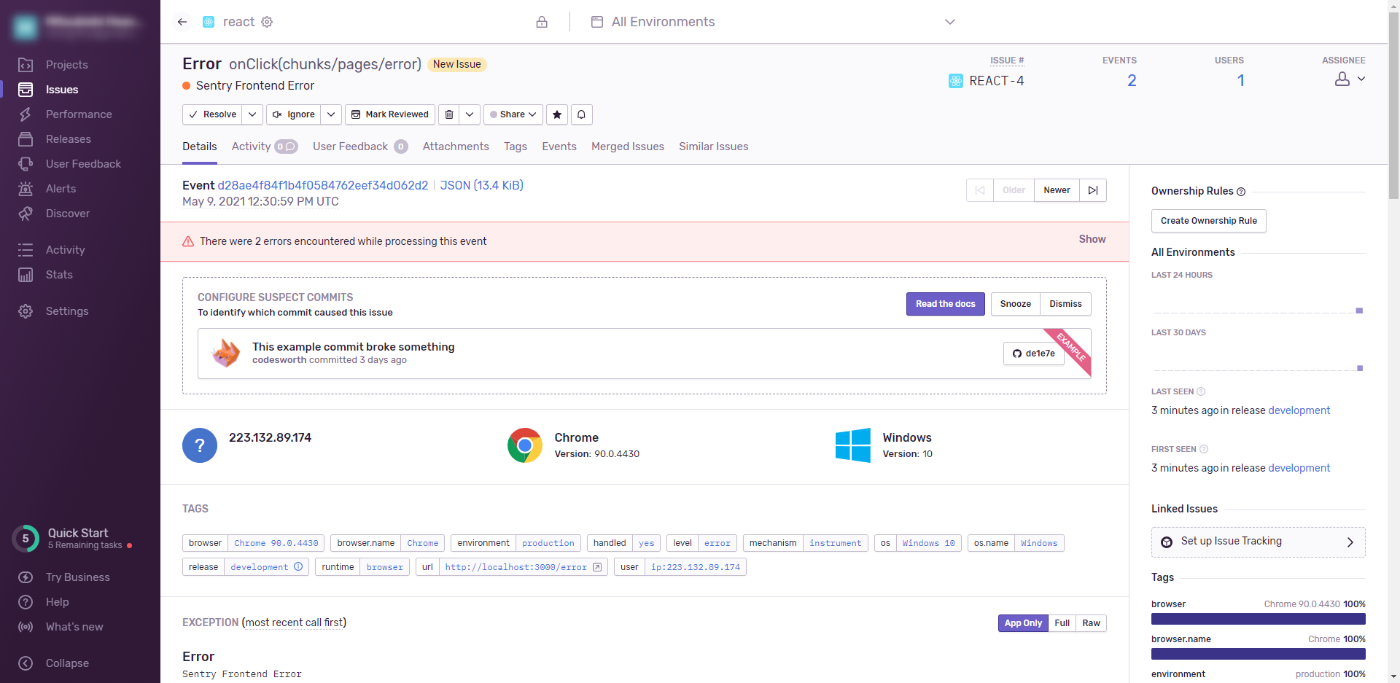Screen dimensions: 1400x683
Task: Switch to the Tags tab
Action: (x=515, y=146)
